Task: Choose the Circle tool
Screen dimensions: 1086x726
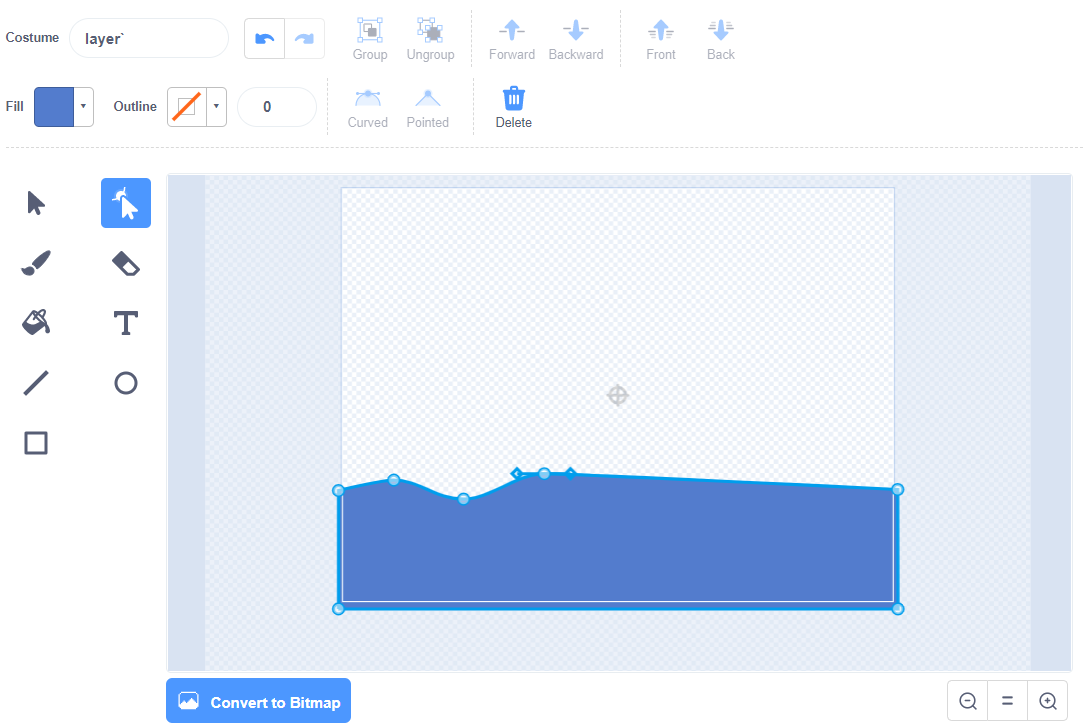Action: coord(126,383)
